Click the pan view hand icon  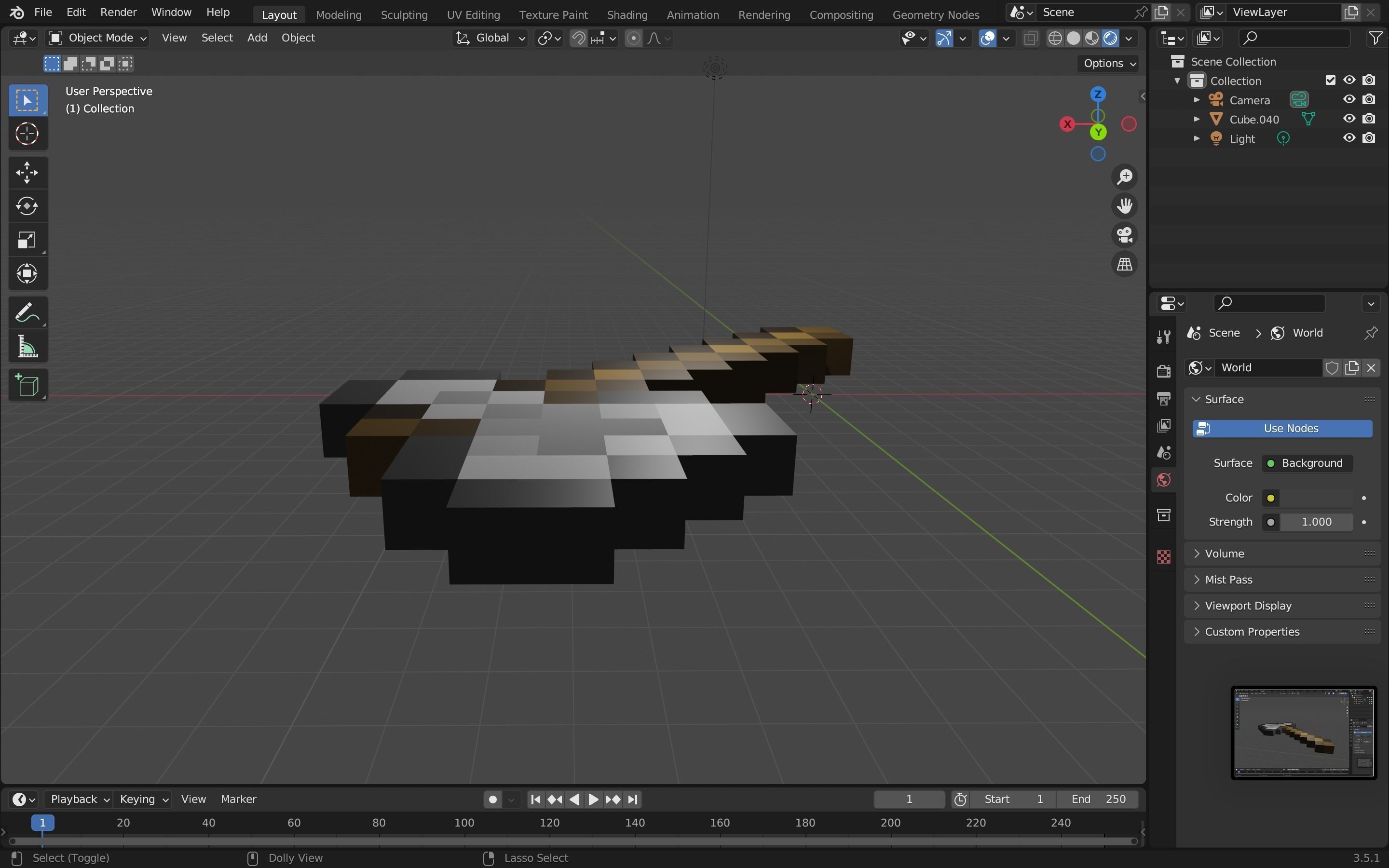coord(1124,206)
